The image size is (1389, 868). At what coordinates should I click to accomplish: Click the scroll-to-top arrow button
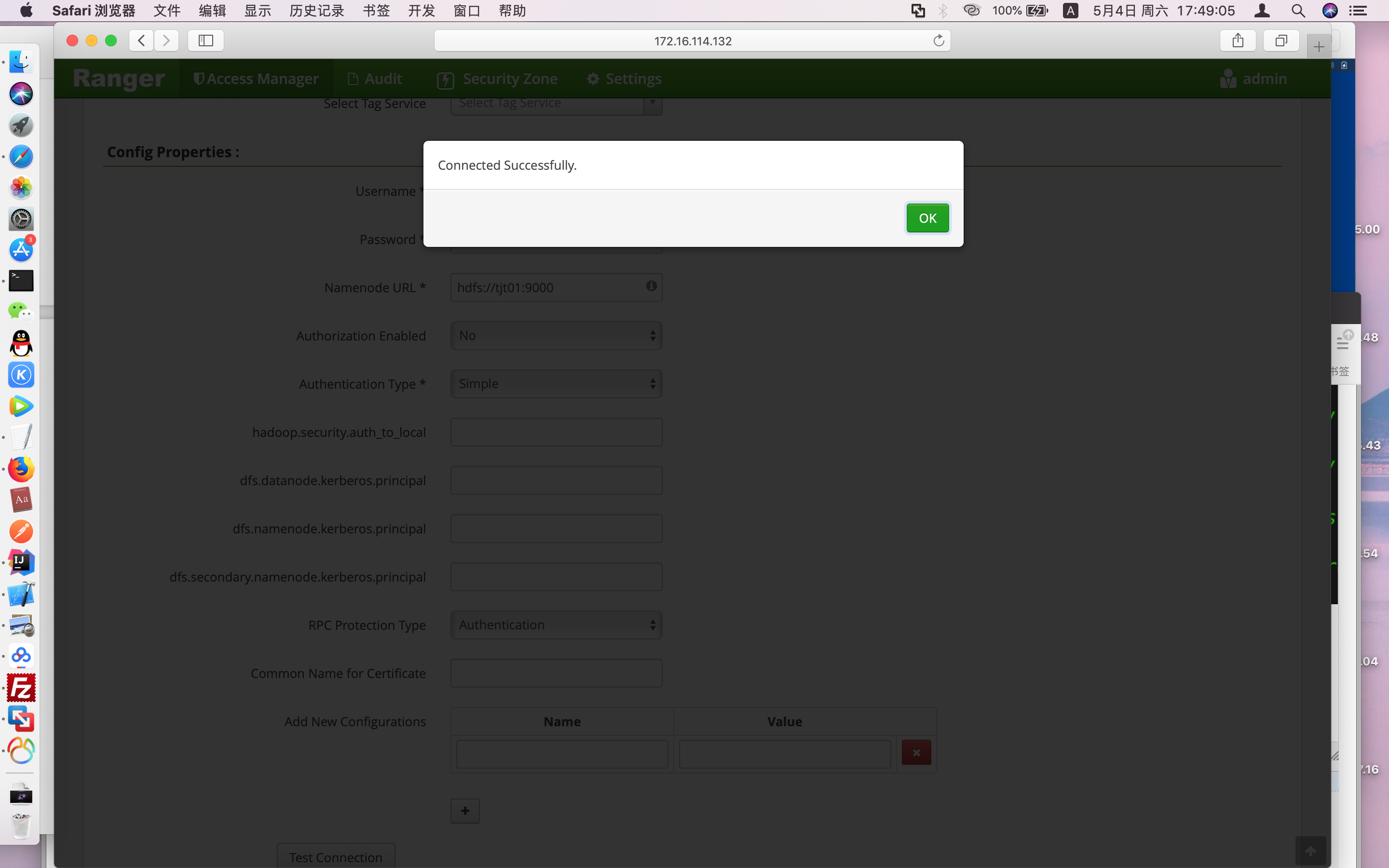click(1310, 851)
